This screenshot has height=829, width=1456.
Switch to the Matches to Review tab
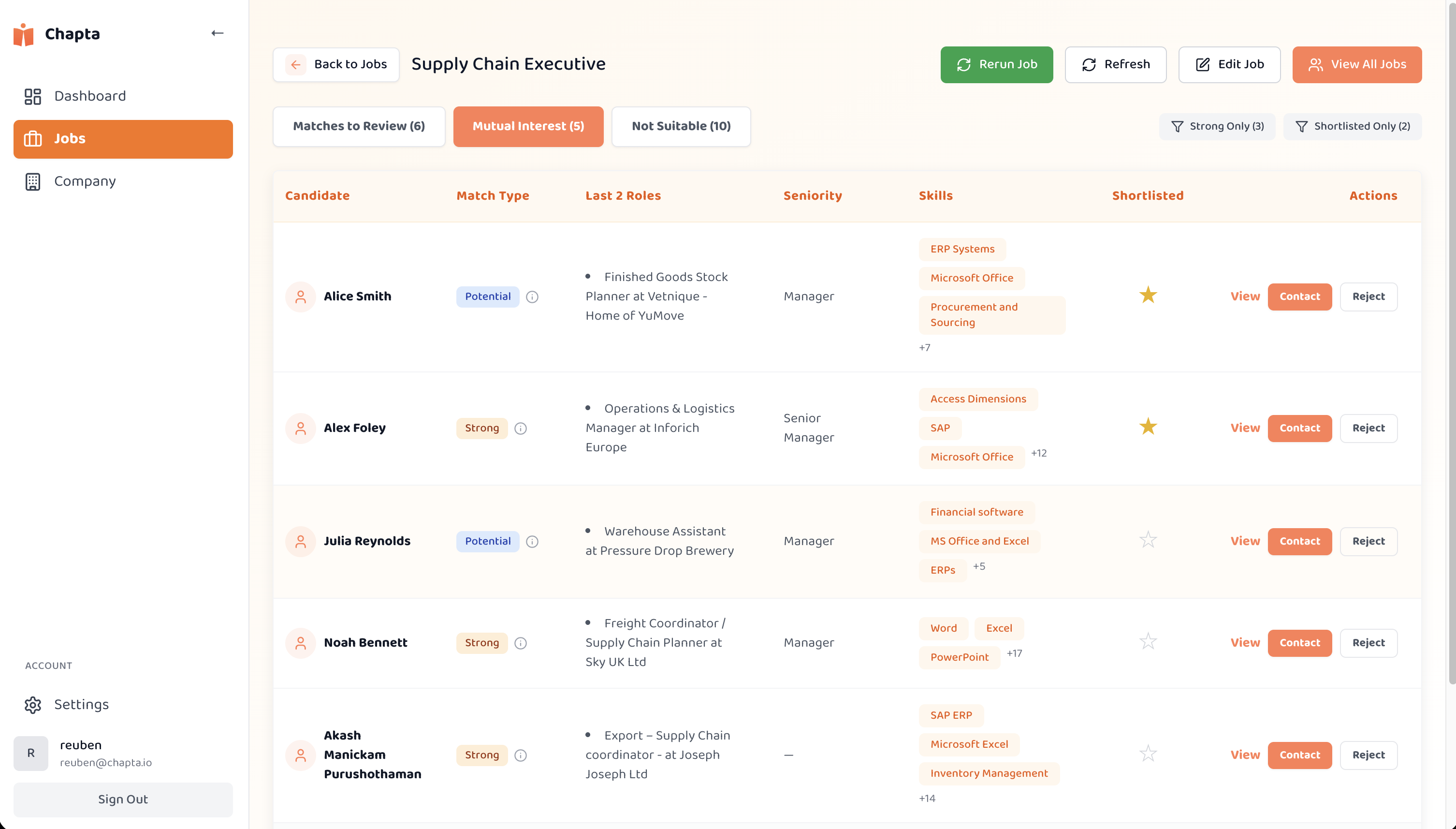tap(359, 126)
